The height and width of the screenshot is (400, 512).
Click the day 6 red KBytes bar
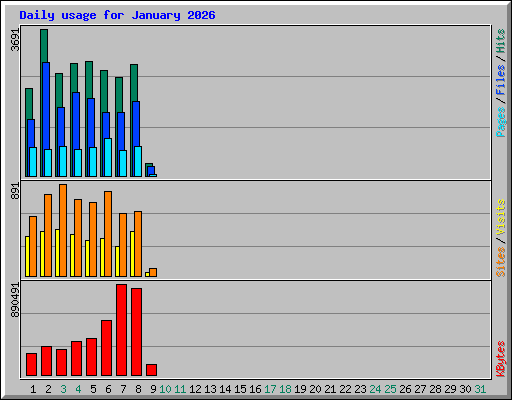106,348
